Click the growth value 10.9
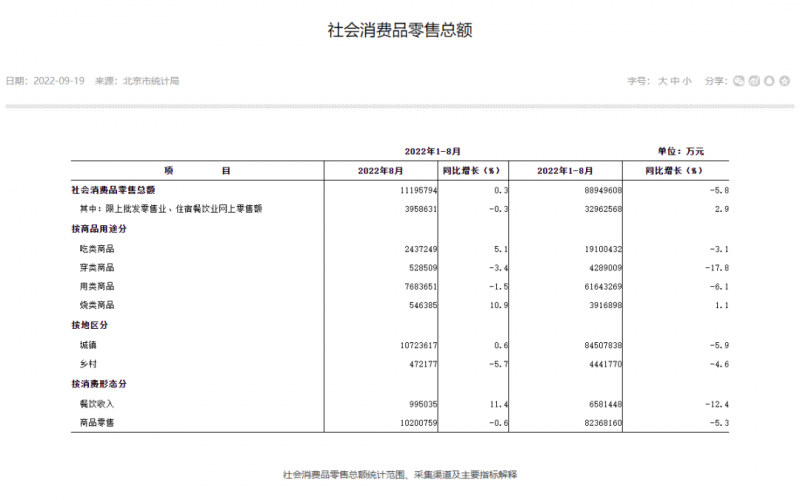The image size is (800, 500). tap(499, 306)
